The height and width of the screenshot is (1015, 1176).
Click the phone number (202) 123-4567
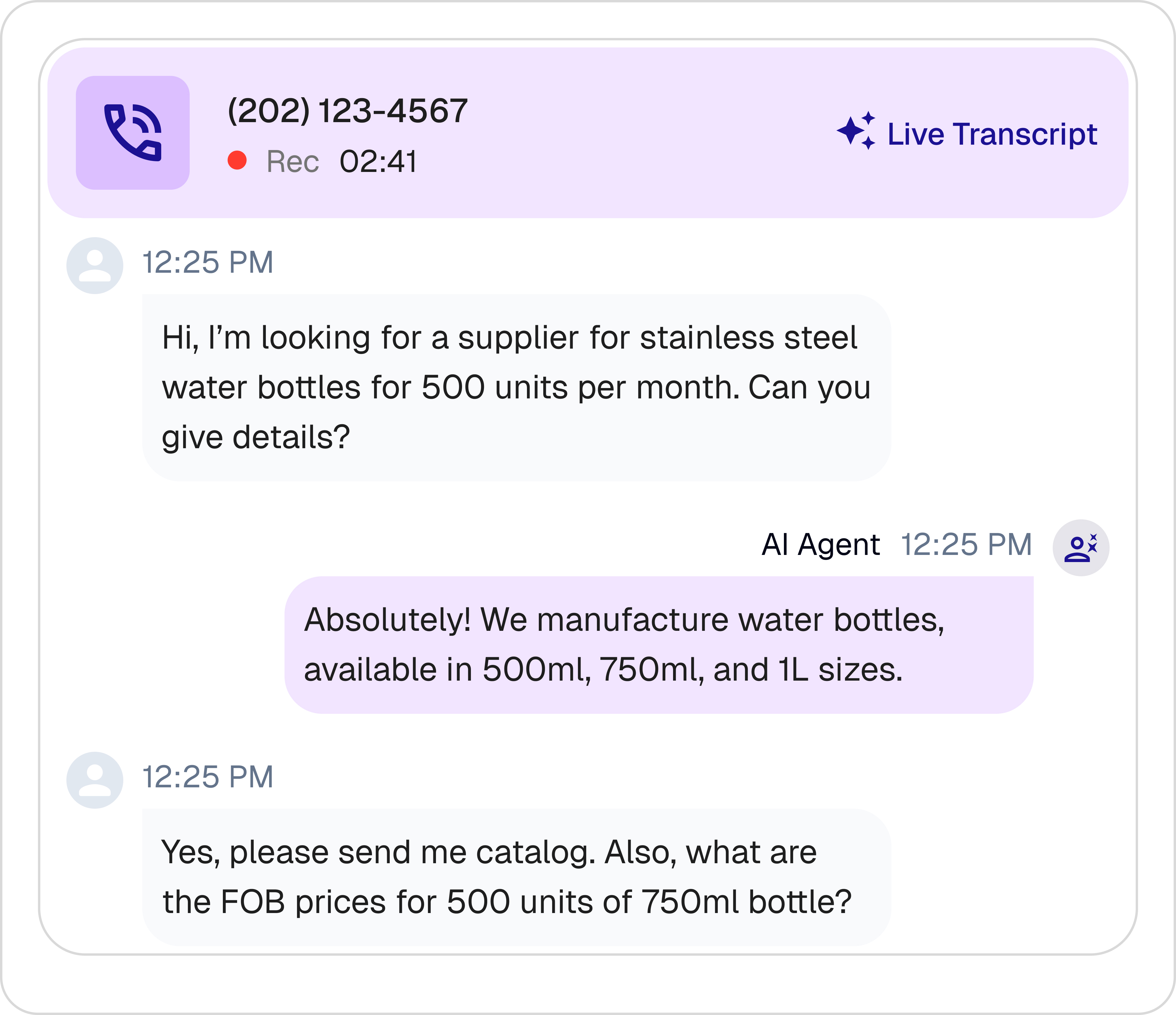coord(347,110)
